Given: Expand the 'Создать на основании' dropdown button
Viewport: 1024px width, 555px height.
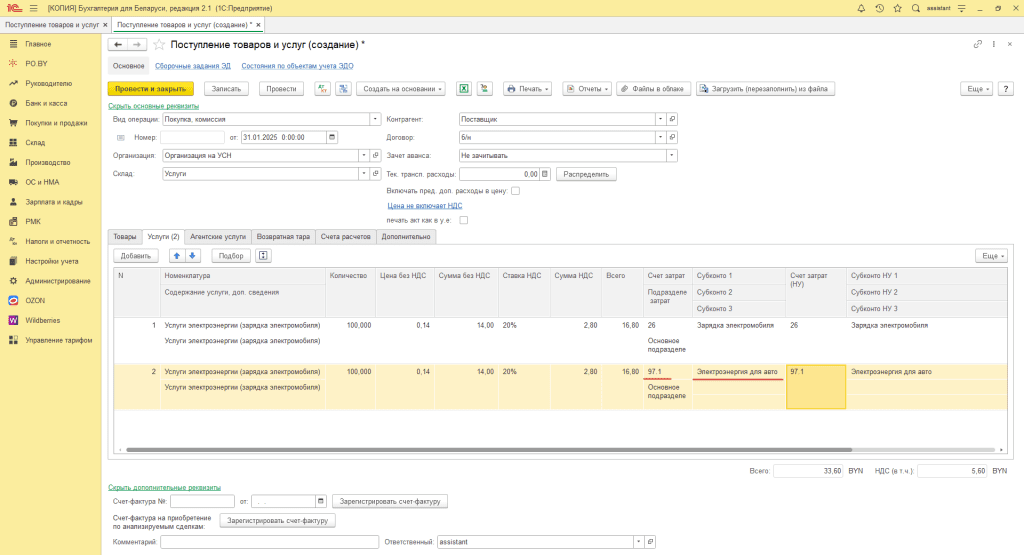Looking at the screenshot, I should click(x=401, y=88).
